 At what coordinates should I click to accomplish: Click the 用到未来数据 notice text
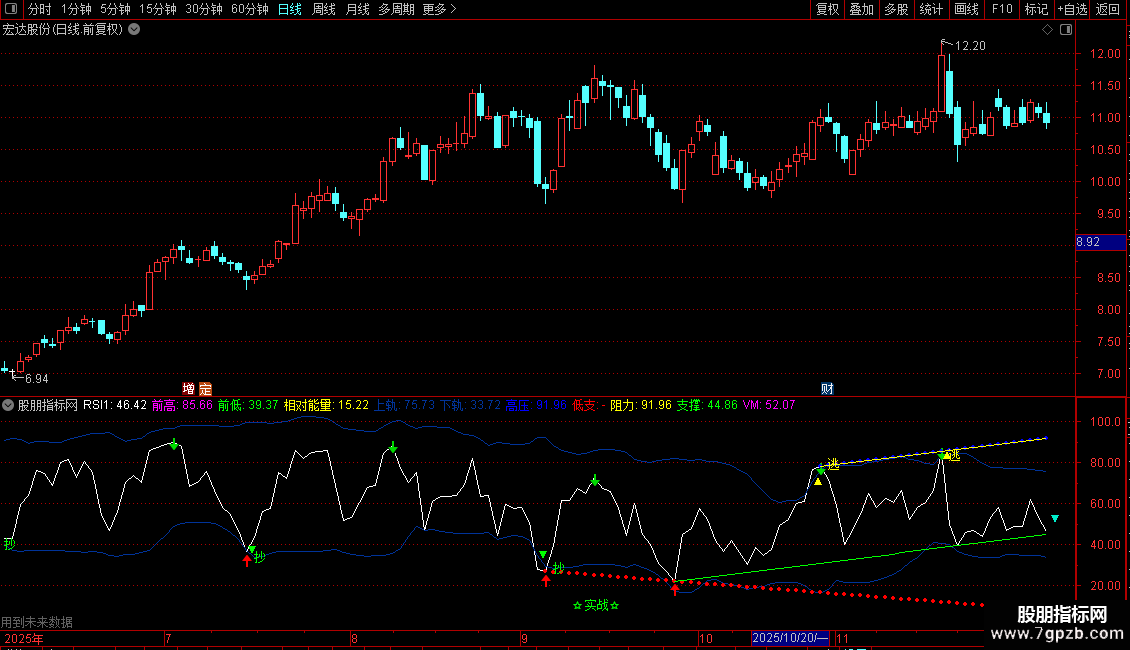[x=37, y=622]
